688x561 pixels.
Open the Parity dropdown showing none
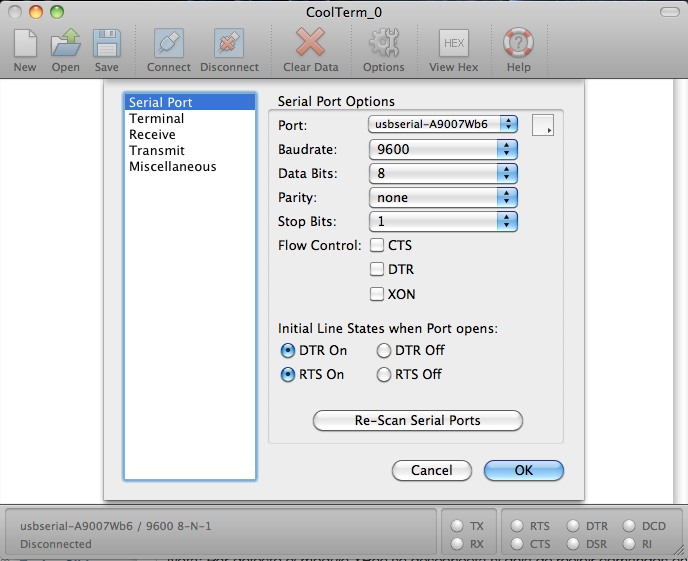point(443,197)
